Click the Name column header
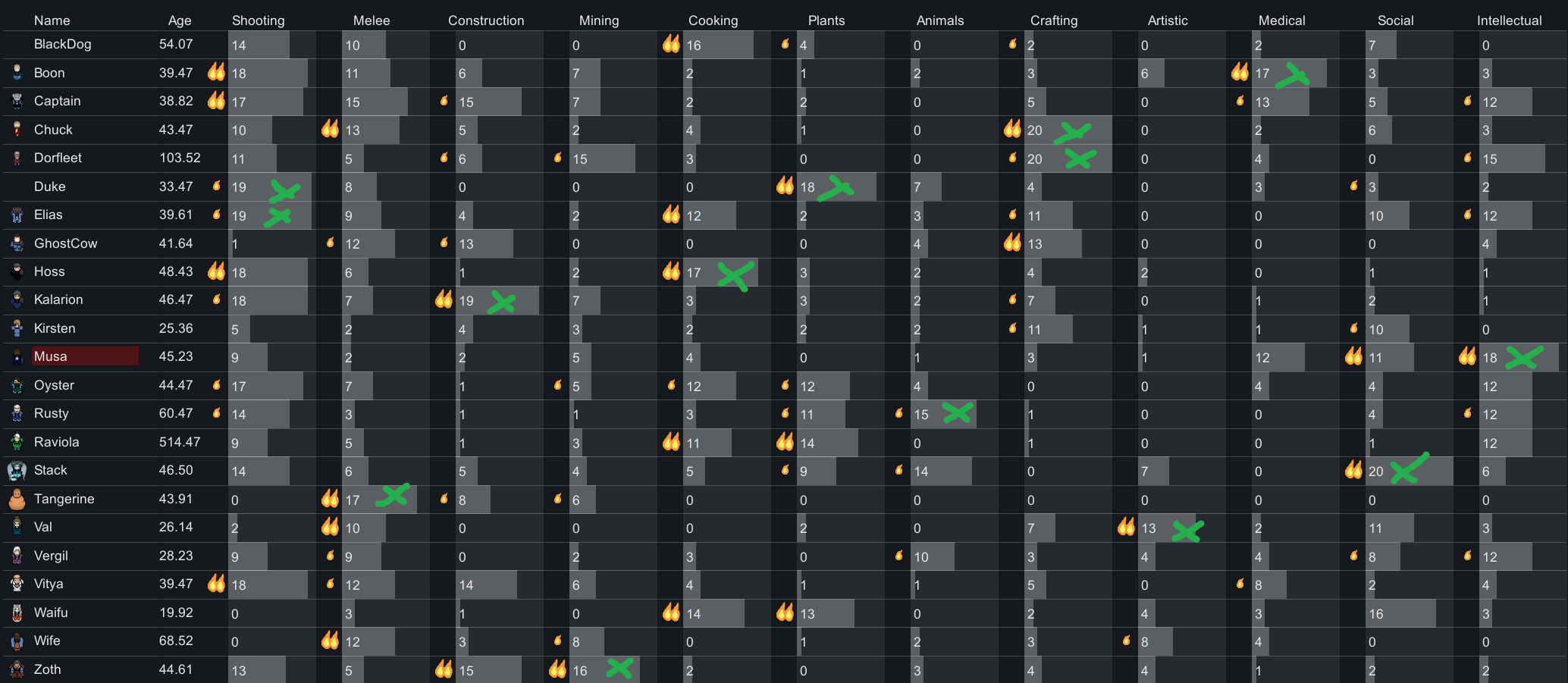The height and width of the screenshot is (683, 1568). 52,20
